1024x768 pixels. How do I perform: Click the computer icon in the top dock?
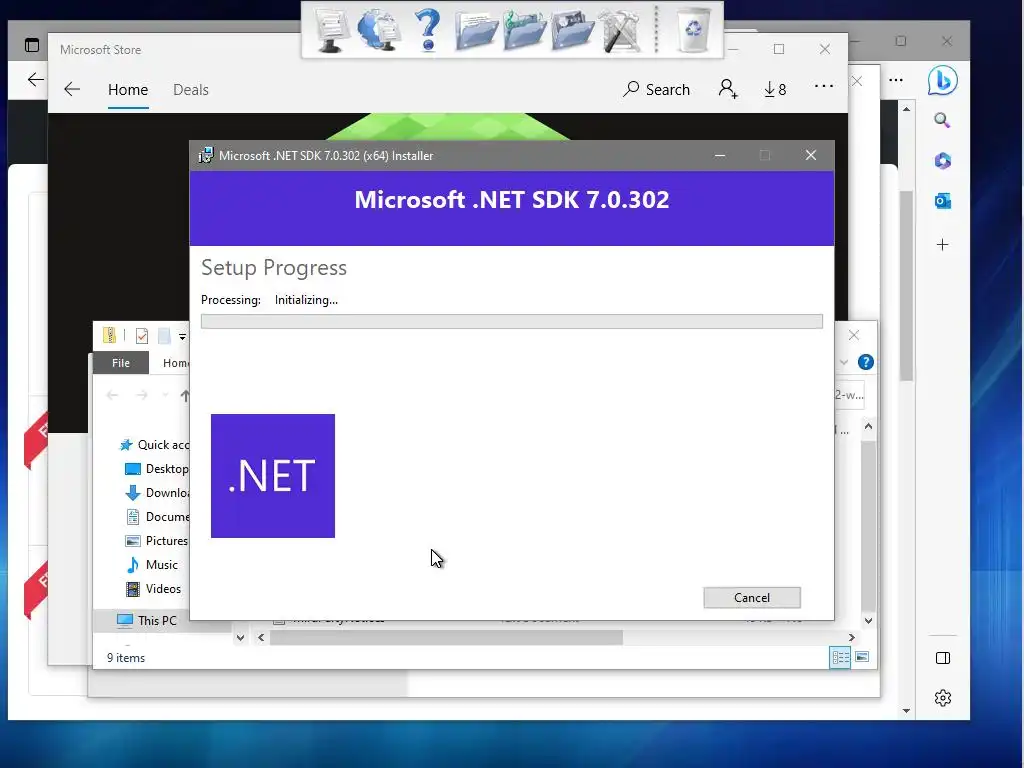(332, 30)
